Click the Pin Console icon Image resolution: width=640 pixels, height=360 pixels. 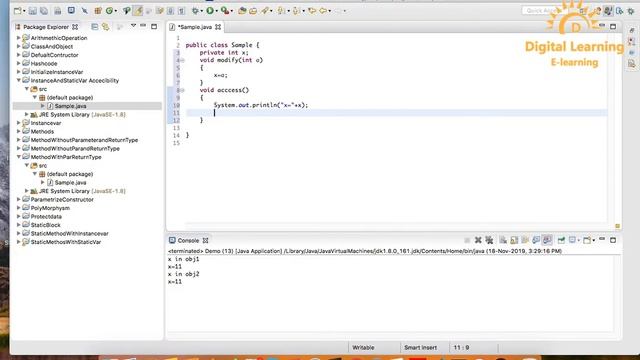pos(561,240)
